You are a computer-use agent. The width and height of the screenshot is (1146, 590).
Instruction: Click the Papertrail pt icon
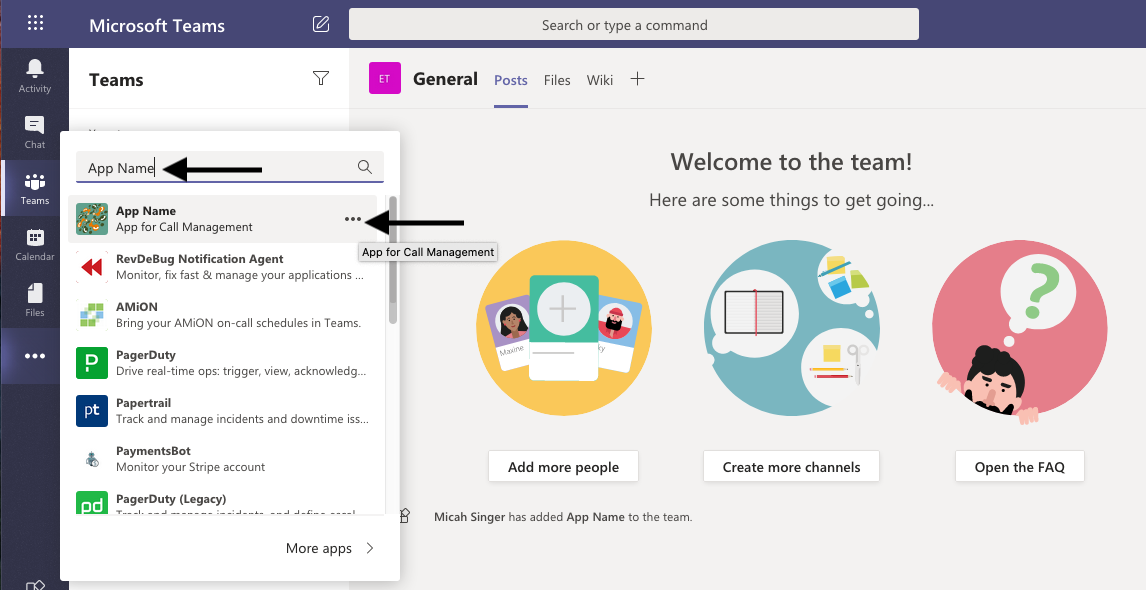[92, 411]
